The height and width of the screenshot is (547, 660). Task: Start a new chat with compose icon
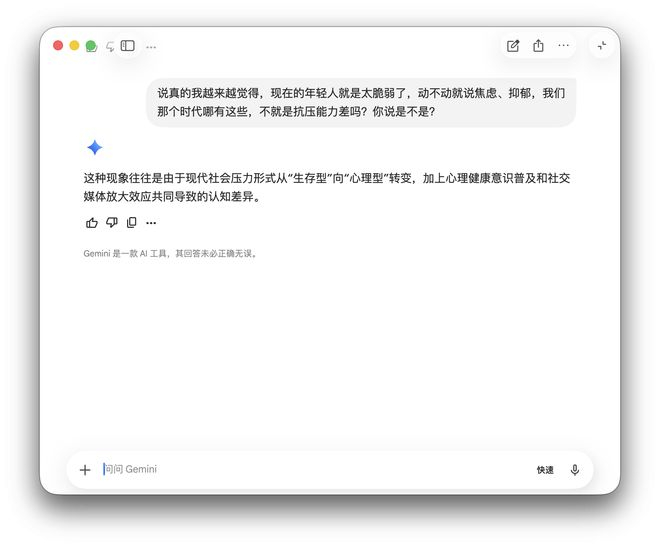513,46
